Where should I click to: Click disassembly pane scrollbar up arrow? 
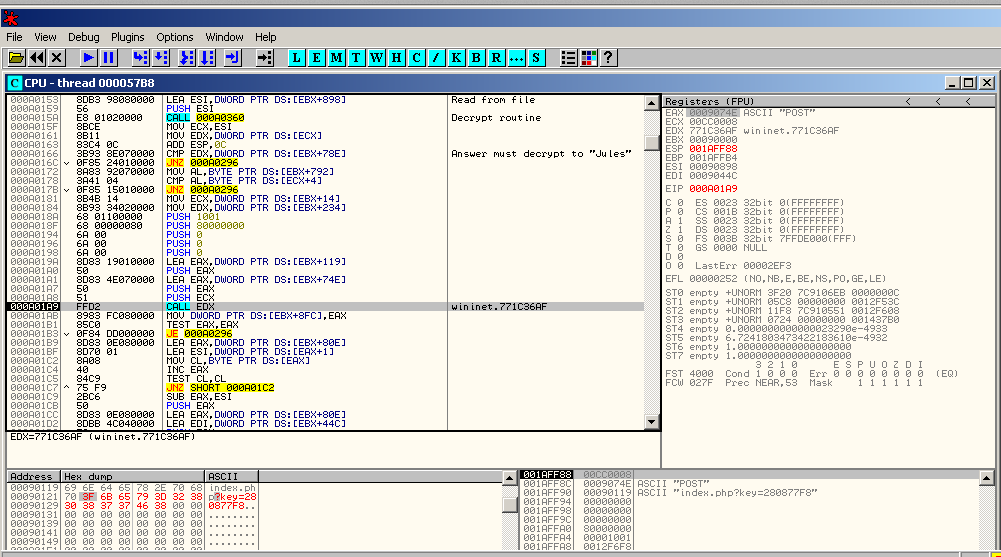(x=652, y=101)
